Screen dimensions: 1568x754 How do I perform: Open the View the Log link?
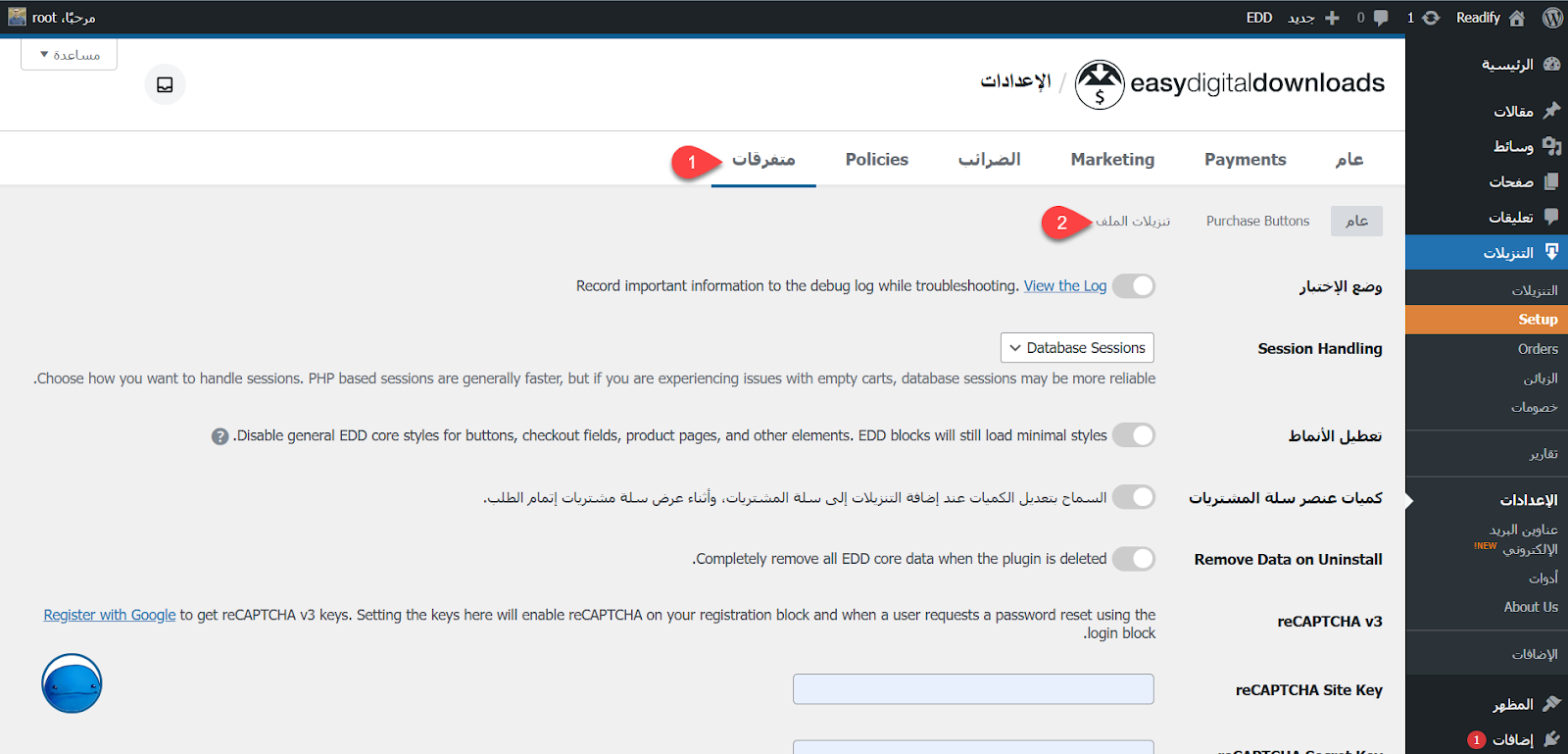1065,285
